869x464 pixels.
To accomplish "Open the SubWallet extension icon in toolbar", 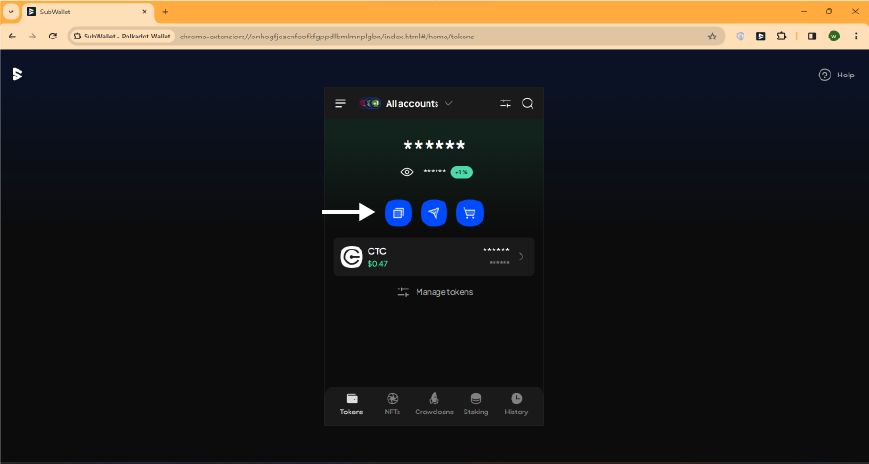I will pyautogui.click(x=761, y=36).
